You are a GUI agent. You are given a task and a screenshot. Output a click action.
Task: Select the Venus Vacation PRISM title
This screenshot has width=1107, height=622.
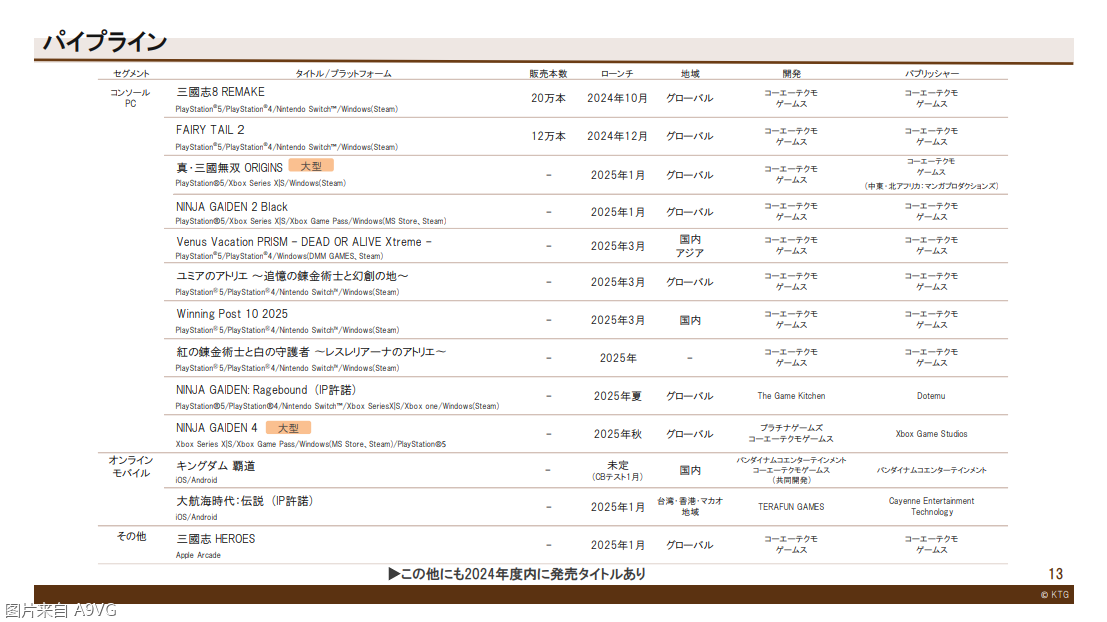(x=304, y=242)
